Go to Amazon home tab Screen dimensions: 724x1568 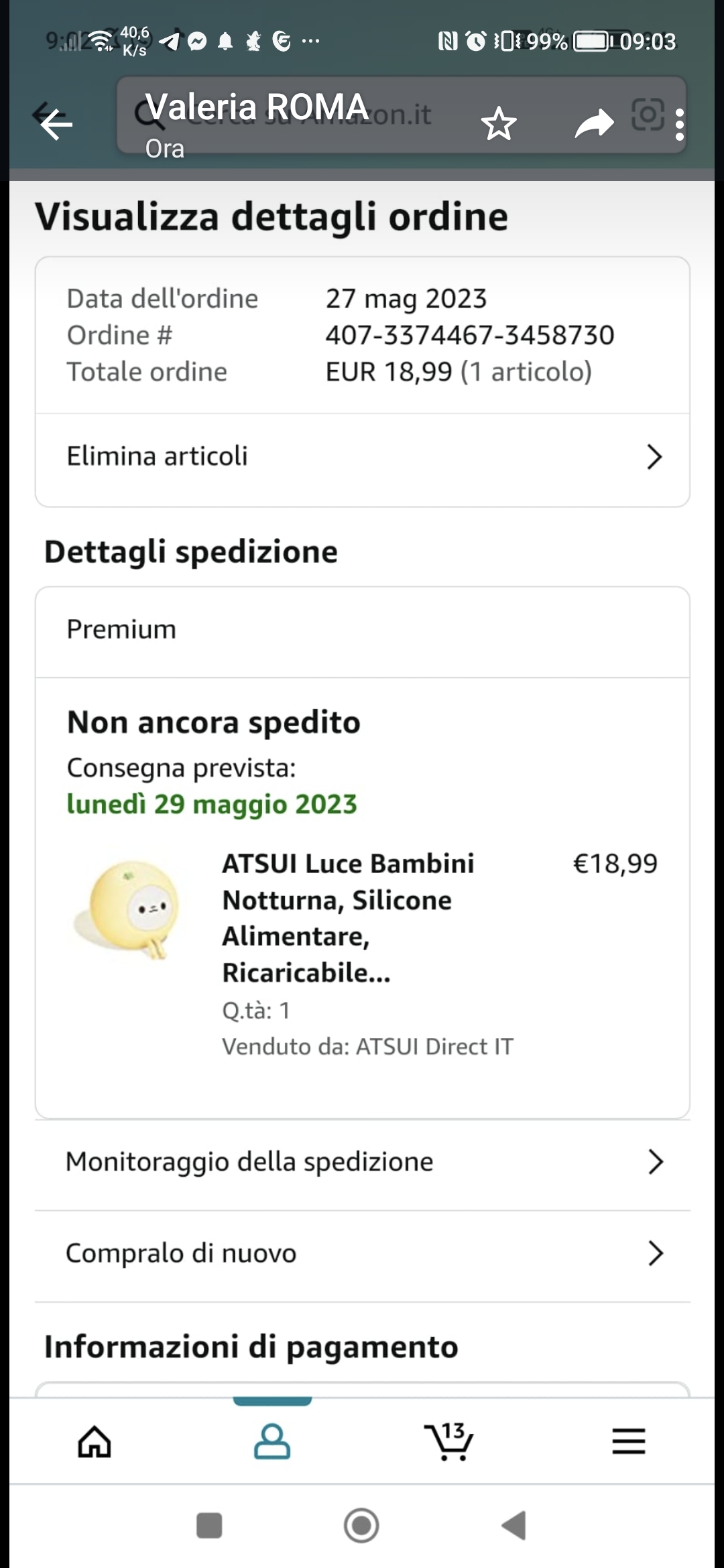click(x=95, y=1441)
